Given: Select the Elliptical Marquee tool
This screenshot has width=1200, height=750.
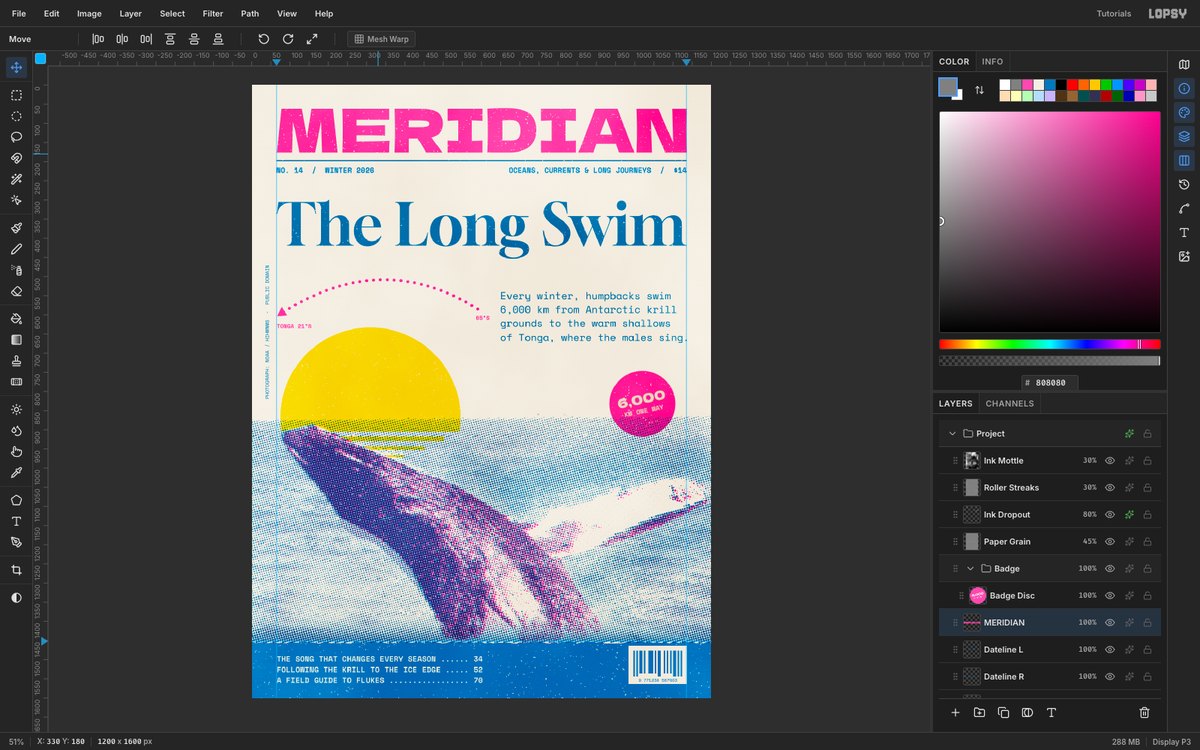Looking at the screenshot, I should point(16,116).
